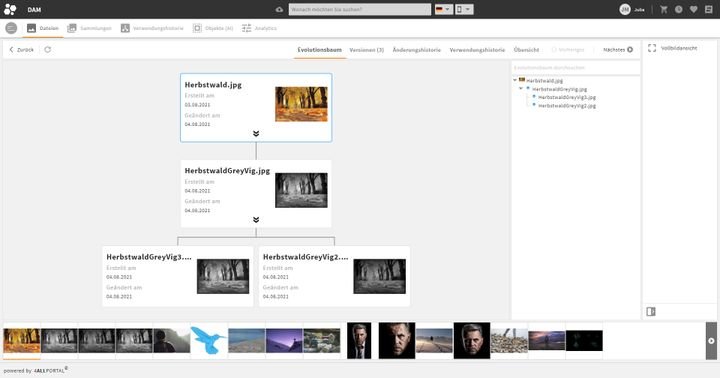The image size is (720, 378).
Task: Select blue hummingbird filmstrip thumbnail
Action: pyautogui.click(x=208, y=340)
